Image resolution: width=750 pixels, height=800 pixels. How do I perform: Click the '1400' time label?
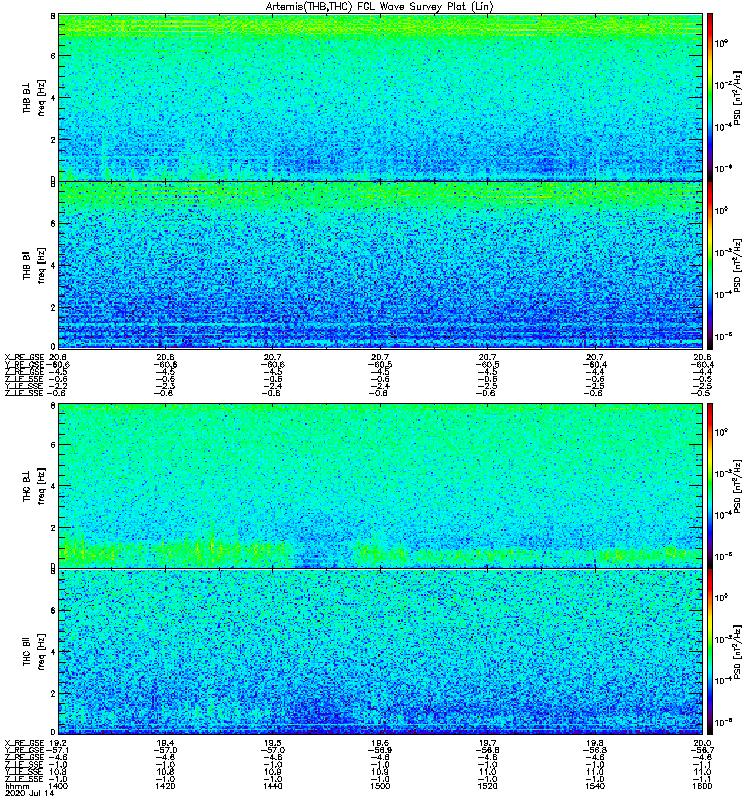pos(59,786)
